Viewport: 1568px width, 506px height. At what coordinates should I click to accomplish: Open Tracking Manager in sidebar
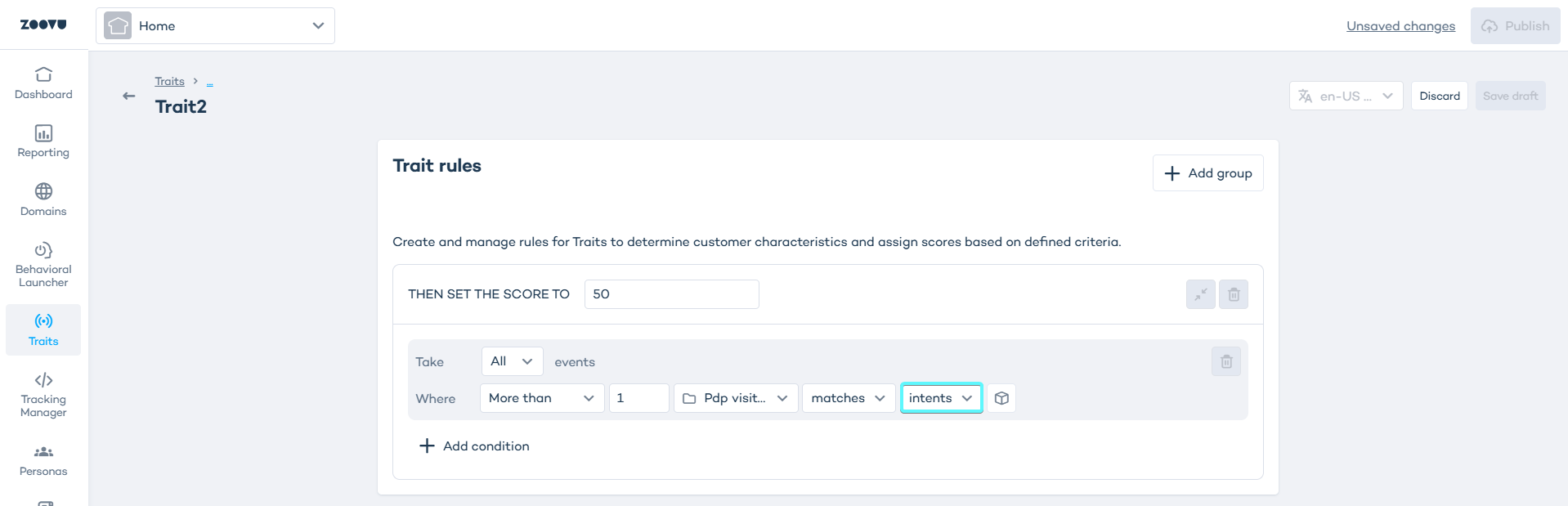click(x=43, y=394)
